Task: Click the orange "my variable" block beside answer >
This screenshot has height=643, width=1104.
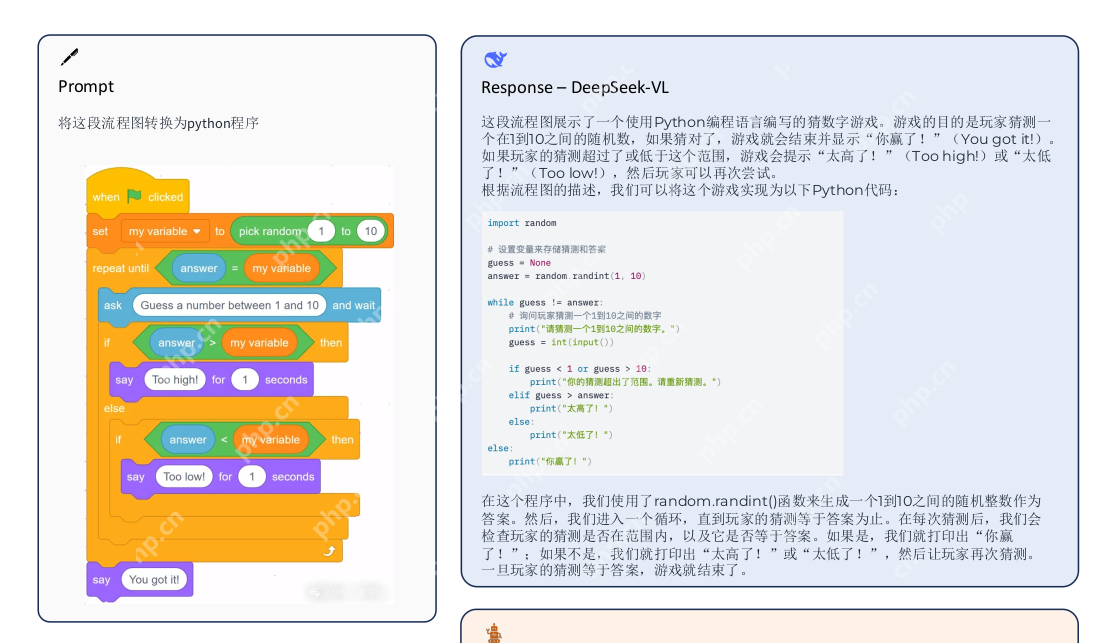Action: point(259,343)
